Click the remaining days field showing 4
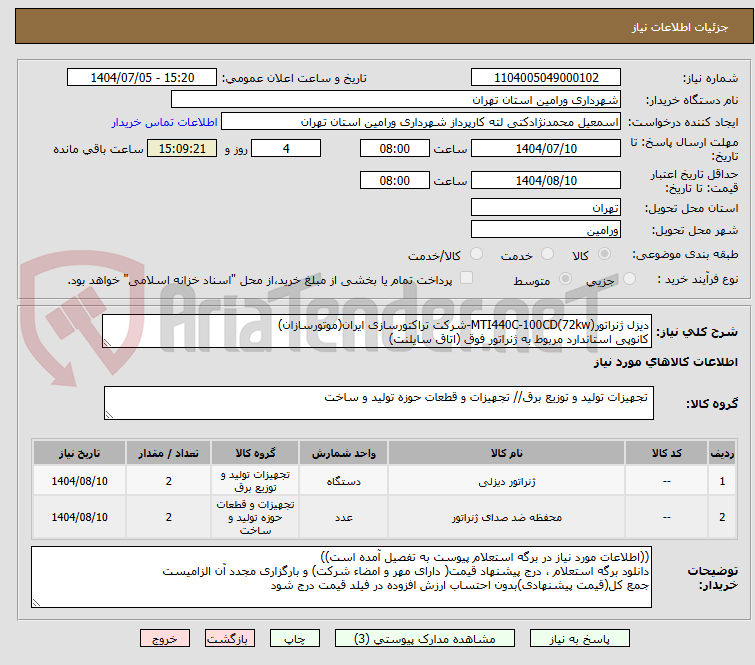This screenshot has width=755, height=665. 286,148
